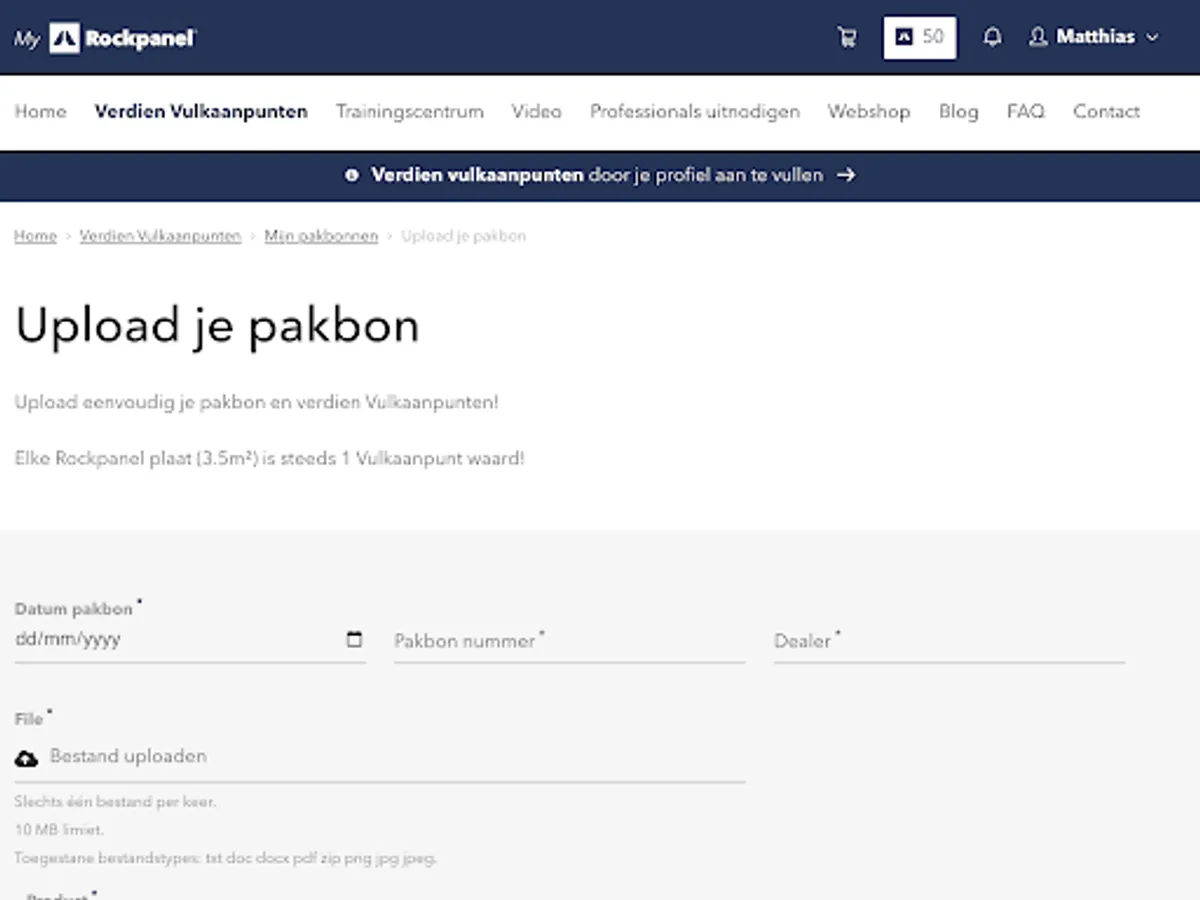1200x900 pixels.
Task: Click the text 'Slechts één bestand per keer.'
Action: [x=115, y=802]
